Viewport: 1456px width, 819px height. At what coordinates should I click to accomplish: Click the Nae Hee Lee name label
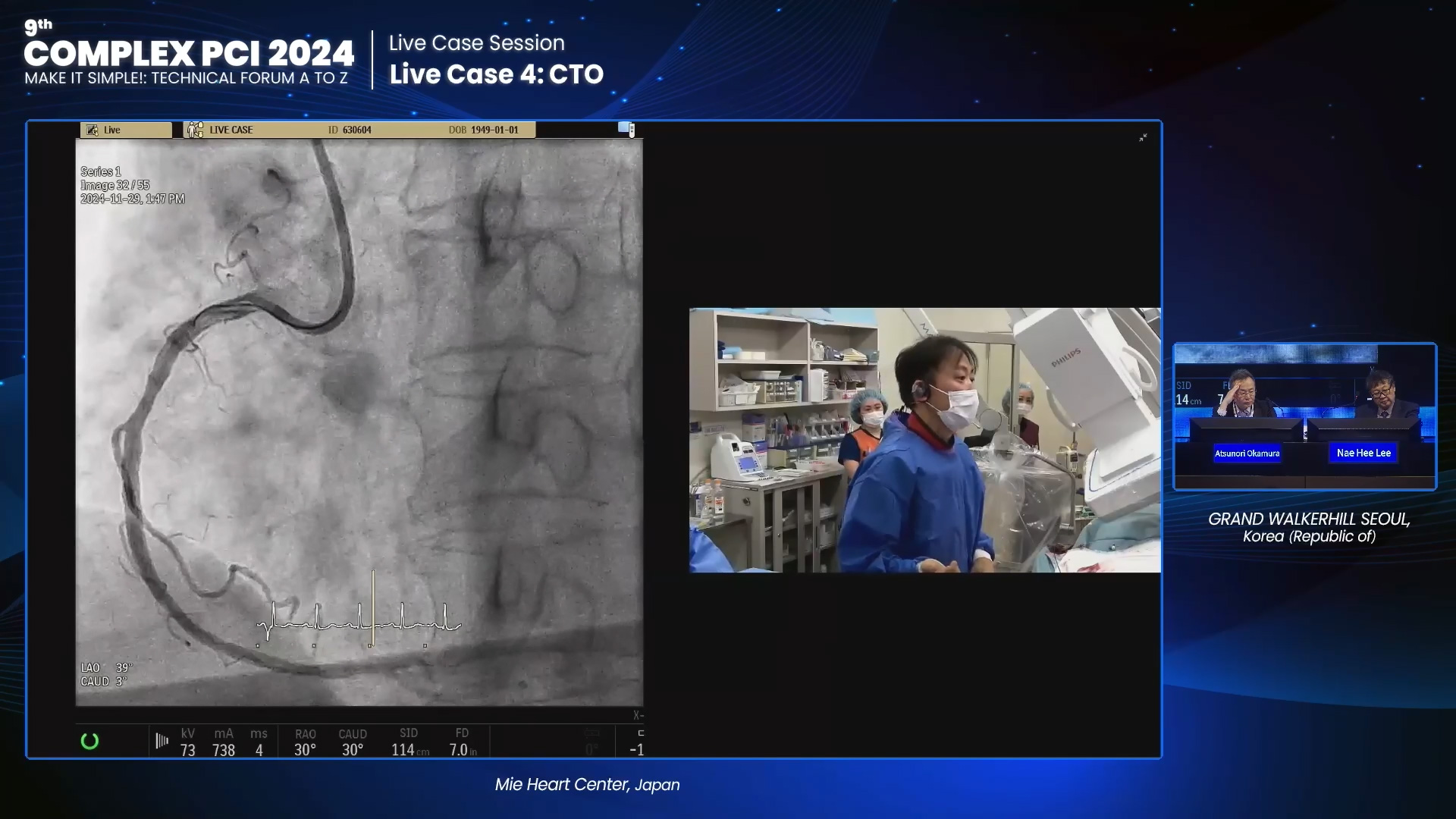tap(1363, 453)
